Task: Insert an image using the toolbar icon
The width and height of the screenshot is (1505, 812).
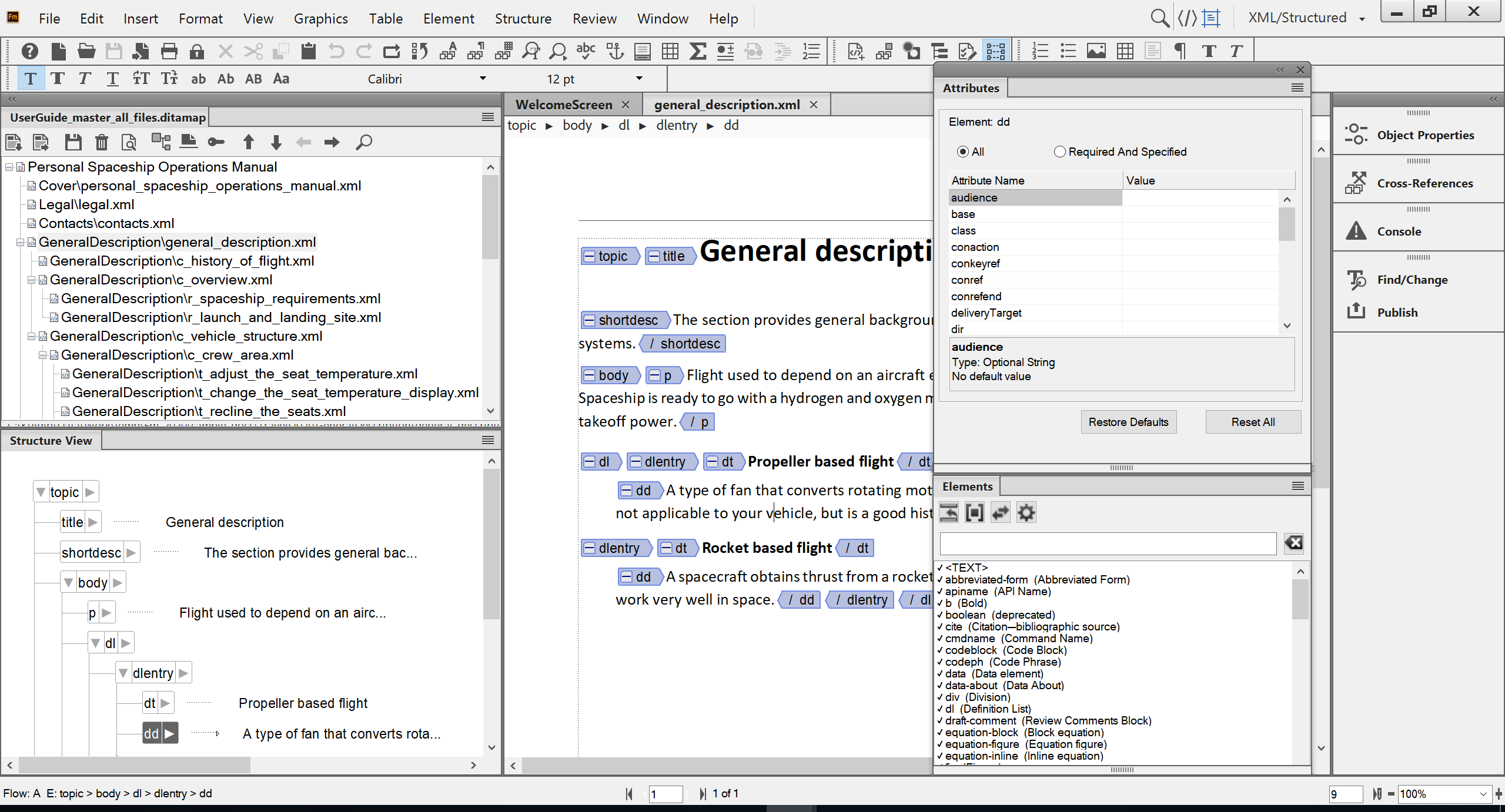Action: [1097, 51]
